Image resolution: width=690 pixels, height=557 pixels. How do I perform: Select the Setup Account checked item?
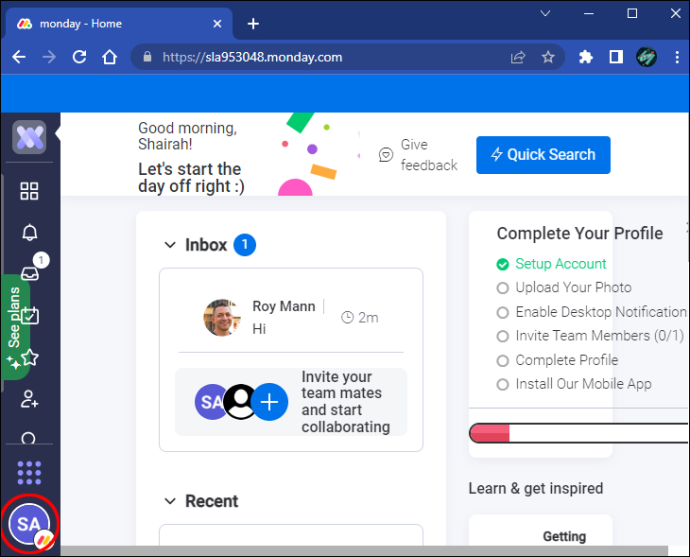tap(551, 264)
